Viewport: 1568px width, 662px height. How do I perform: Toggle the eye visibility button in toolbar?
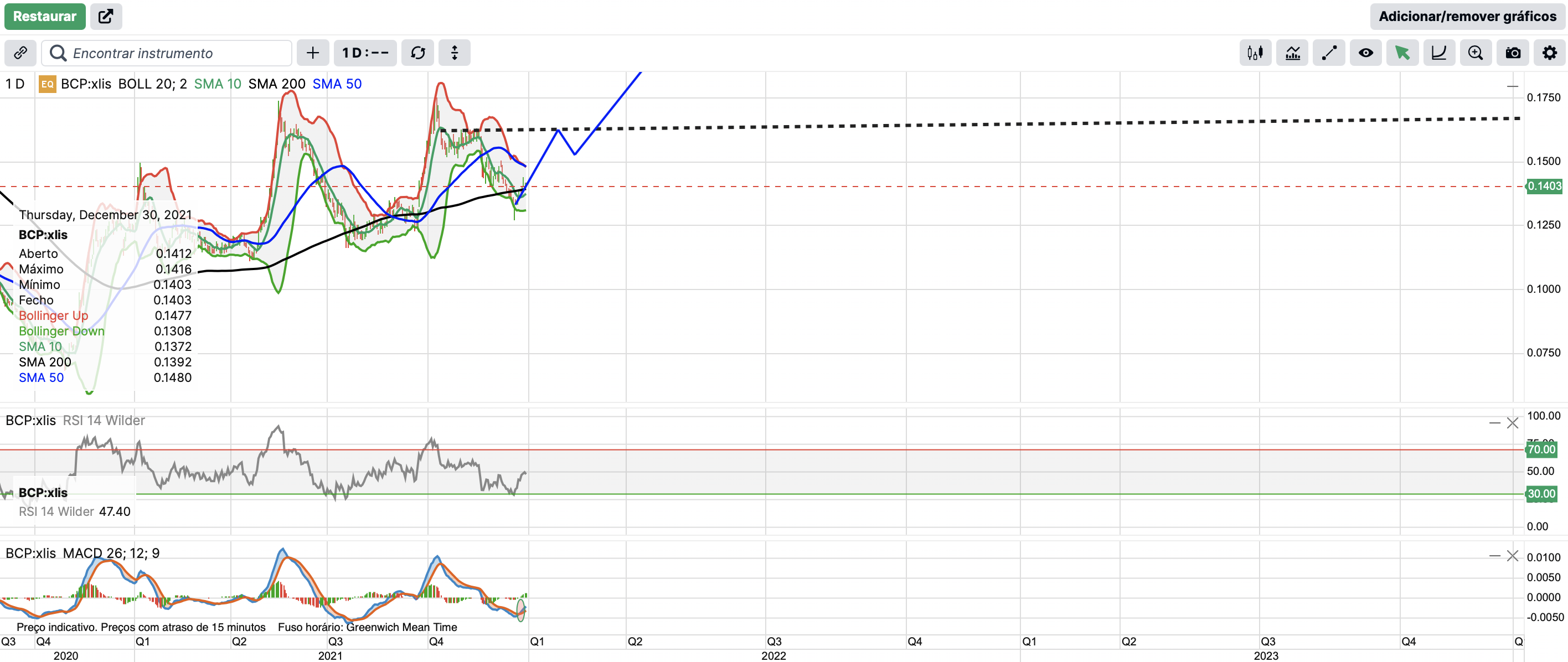coord(1365,53)
